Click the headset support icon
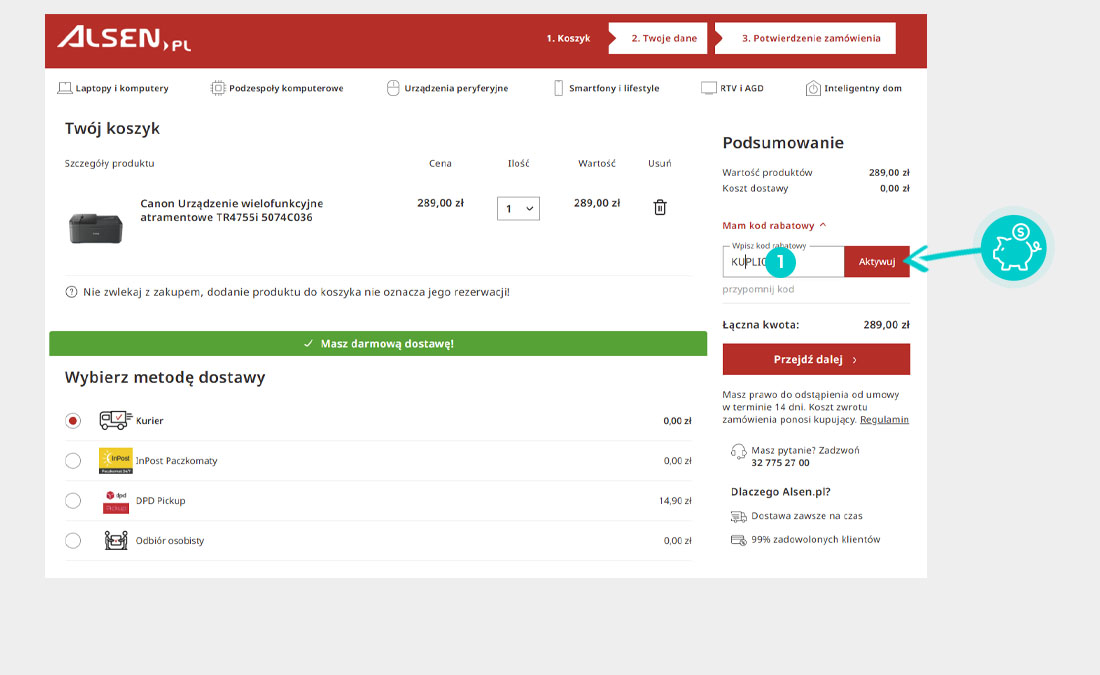The width and height of the screenshot is (1100, 675). coord(738,451)
